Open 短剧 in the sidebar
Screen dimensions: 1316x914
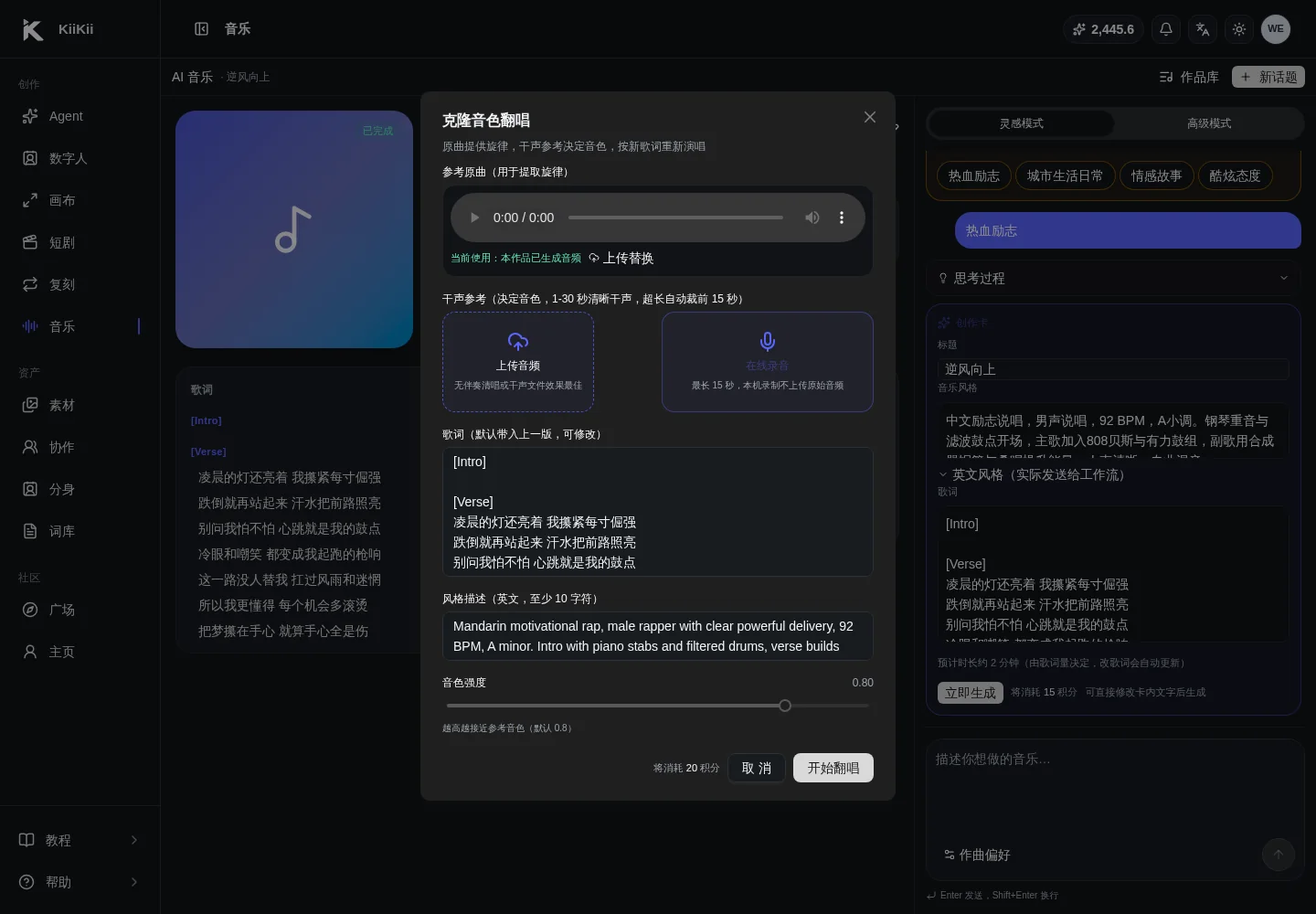coord(80,242)
